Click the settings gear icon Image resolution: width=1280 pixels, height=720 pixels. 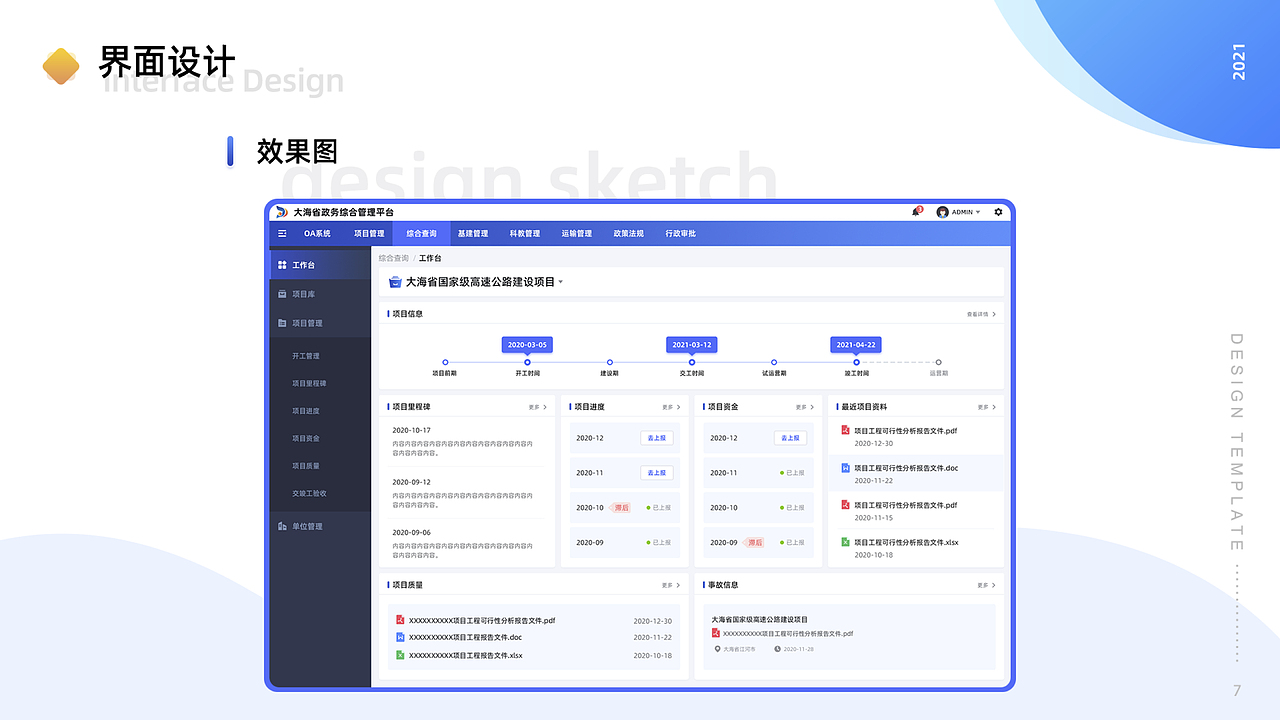997,212
